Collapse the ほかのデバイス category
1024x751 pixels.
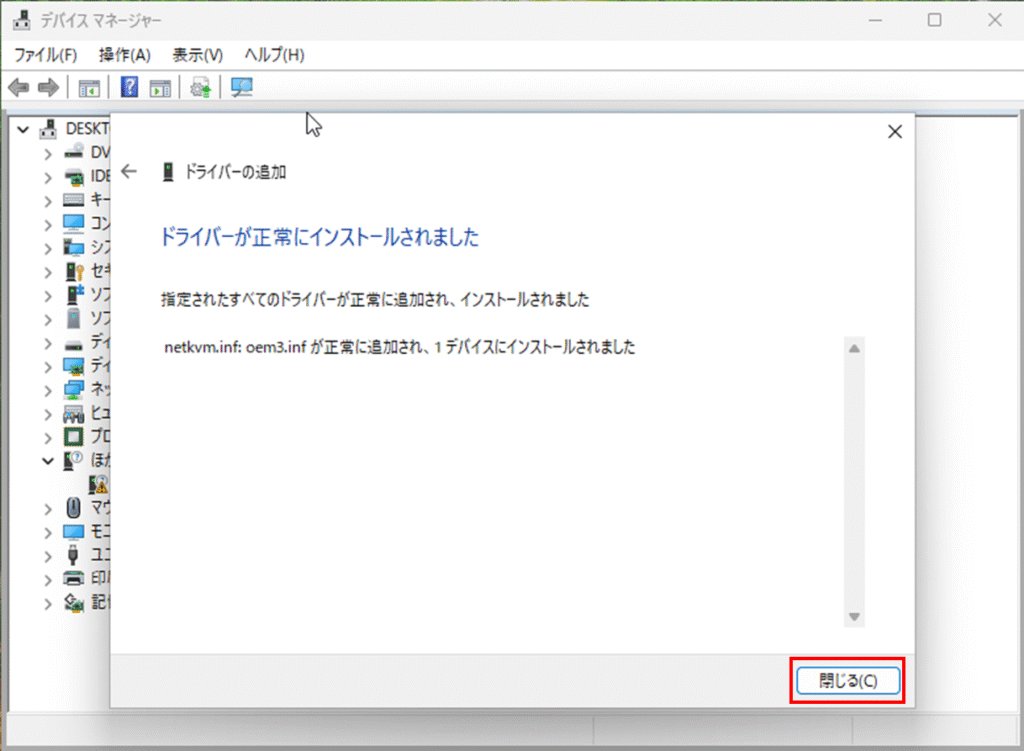click(47, 461)
